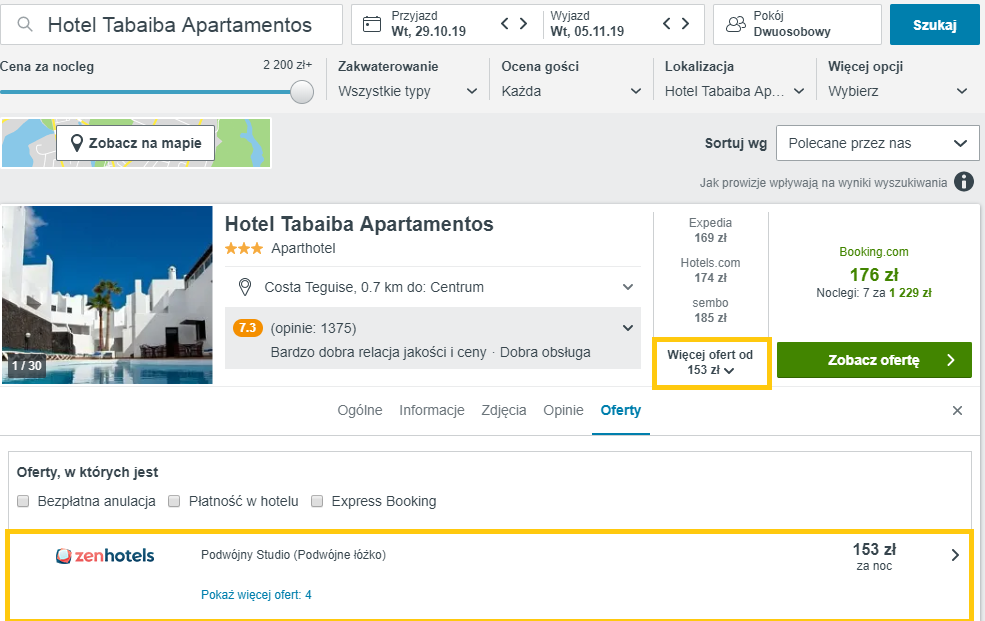Viewport: 985px width, 621px height.
Task: Enable Bezpłatna anulacja filter
Action: [23, 501]
